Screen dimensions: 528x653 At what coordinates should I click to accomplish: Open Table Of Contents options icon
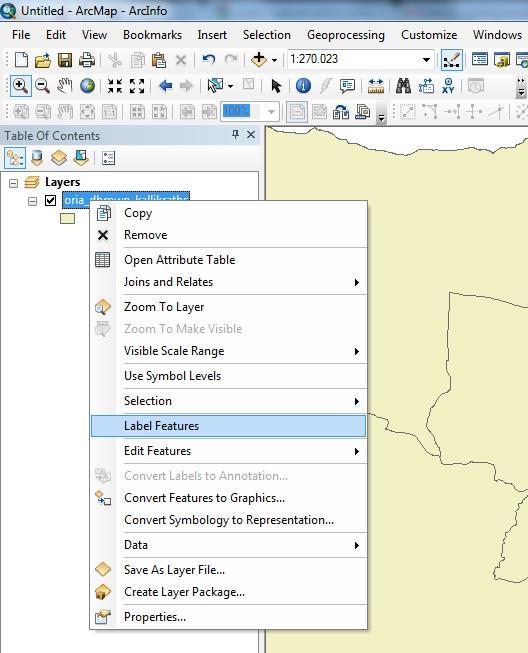(108, 158)
